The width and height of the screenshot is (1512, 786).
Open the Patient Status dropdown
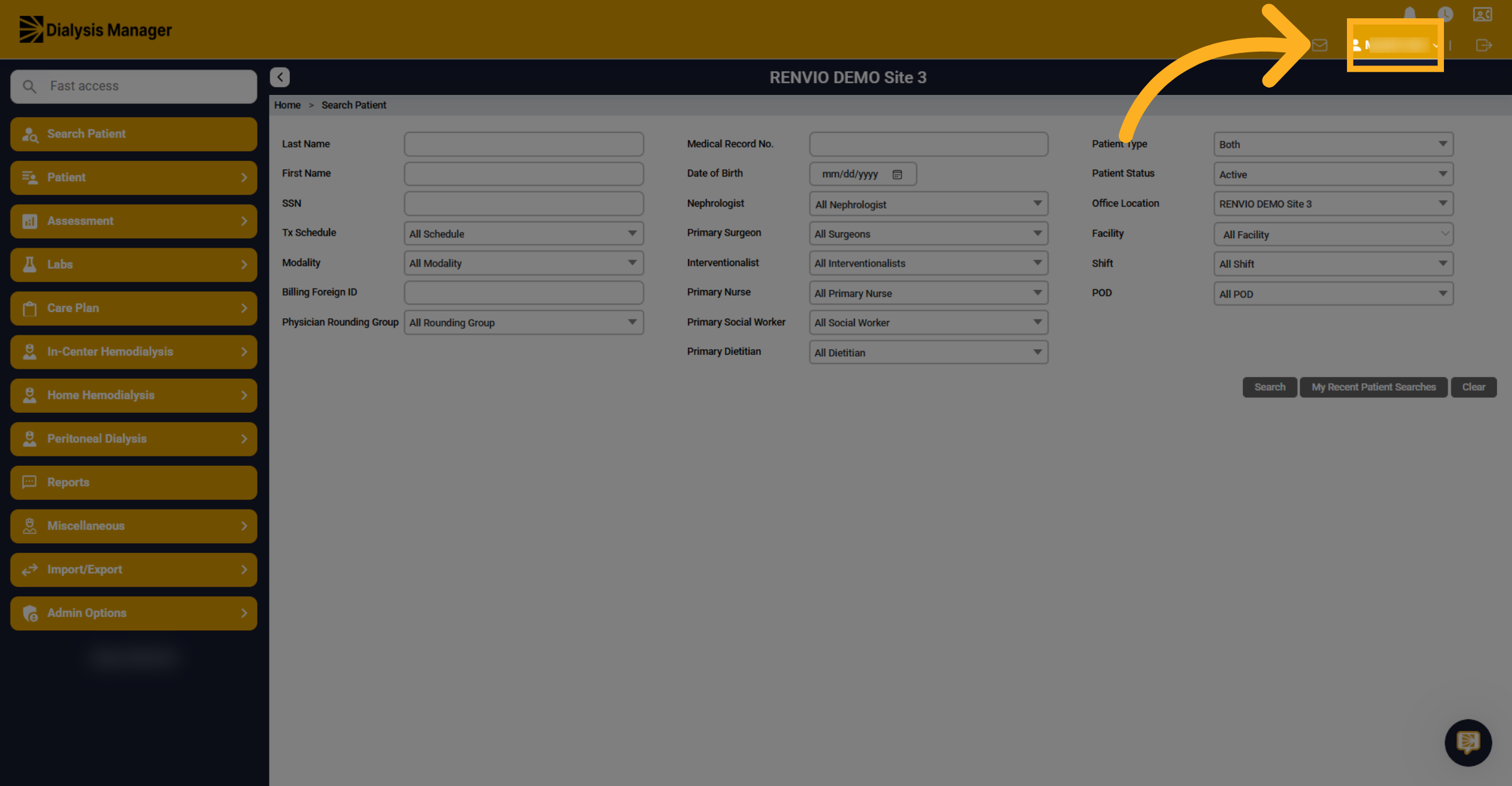click(x=1333, y=174)
